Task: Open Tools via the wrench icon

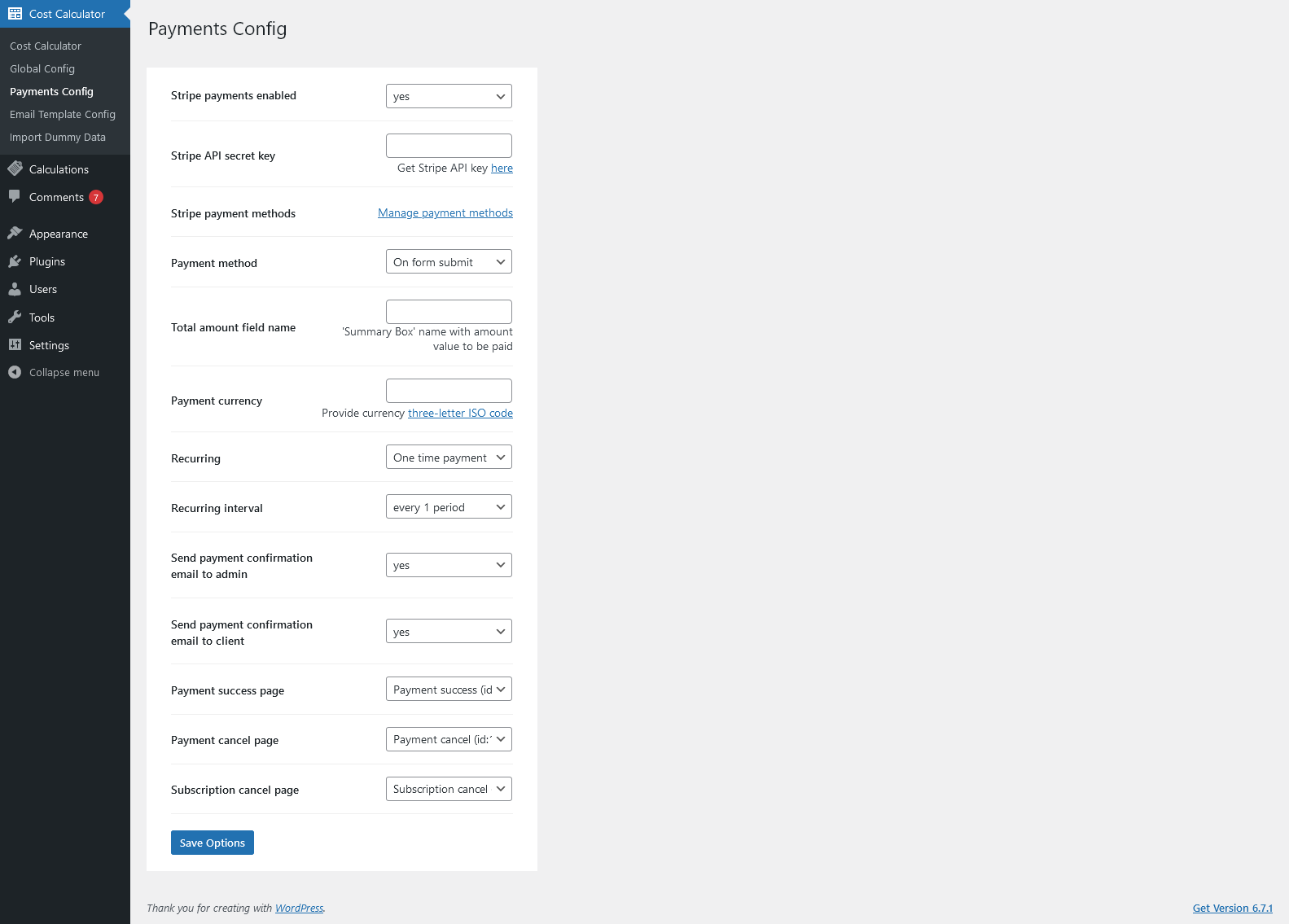Action: tap(15, 317)
